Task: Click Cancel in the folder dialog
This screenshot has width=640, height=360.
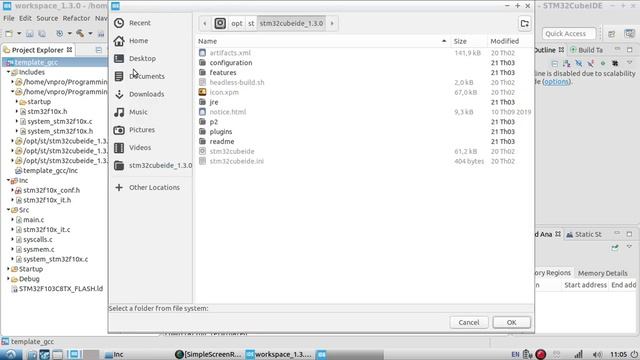Action: click(x=469, y=322)
